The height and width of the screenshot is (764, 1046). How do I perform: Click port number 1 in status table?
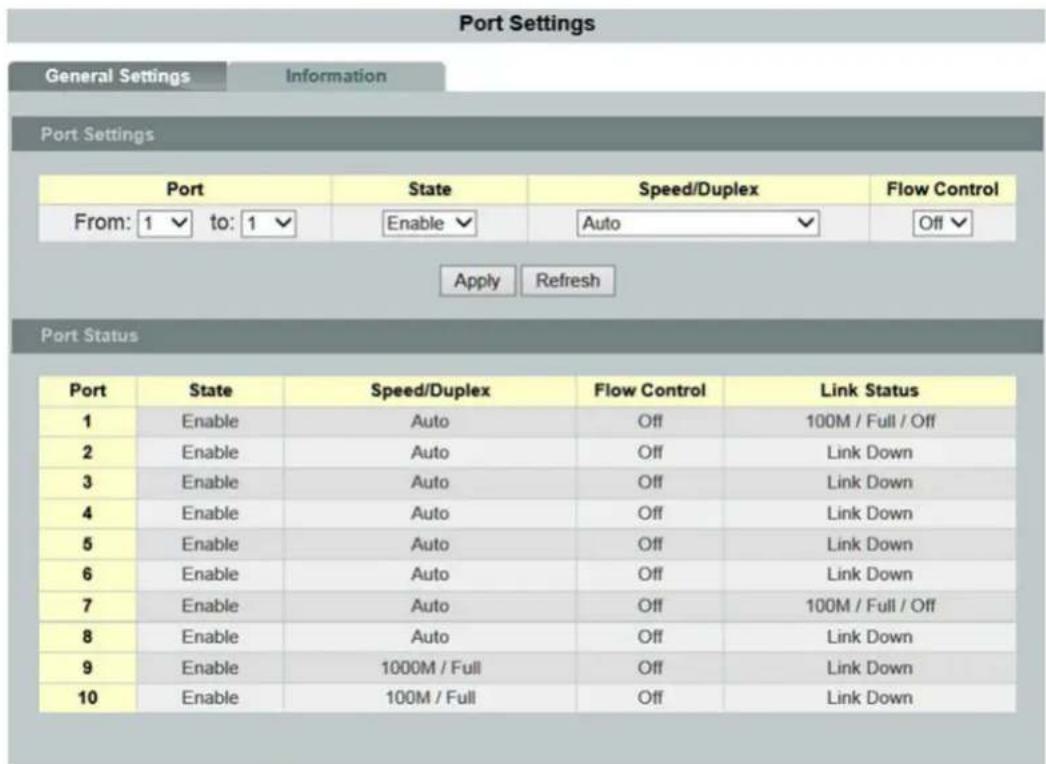pos(87,422)
